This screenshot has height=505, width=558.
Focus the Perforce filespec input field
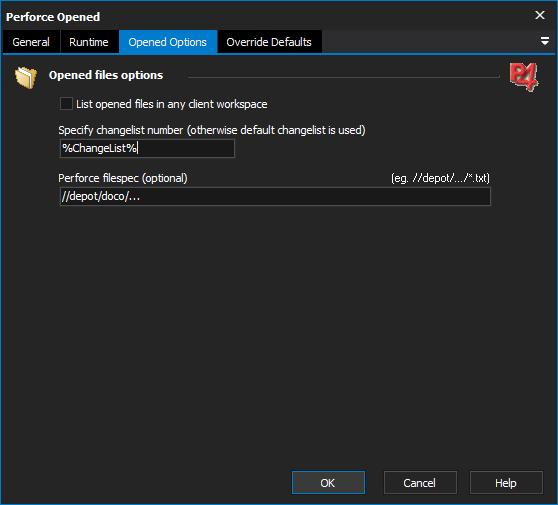point(275,196)
